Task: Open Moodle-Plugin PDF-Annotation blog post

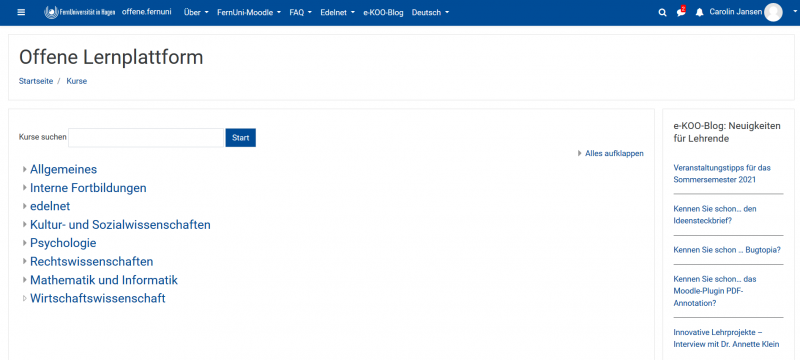Action: pyautogui.click(x=715, y=291)
